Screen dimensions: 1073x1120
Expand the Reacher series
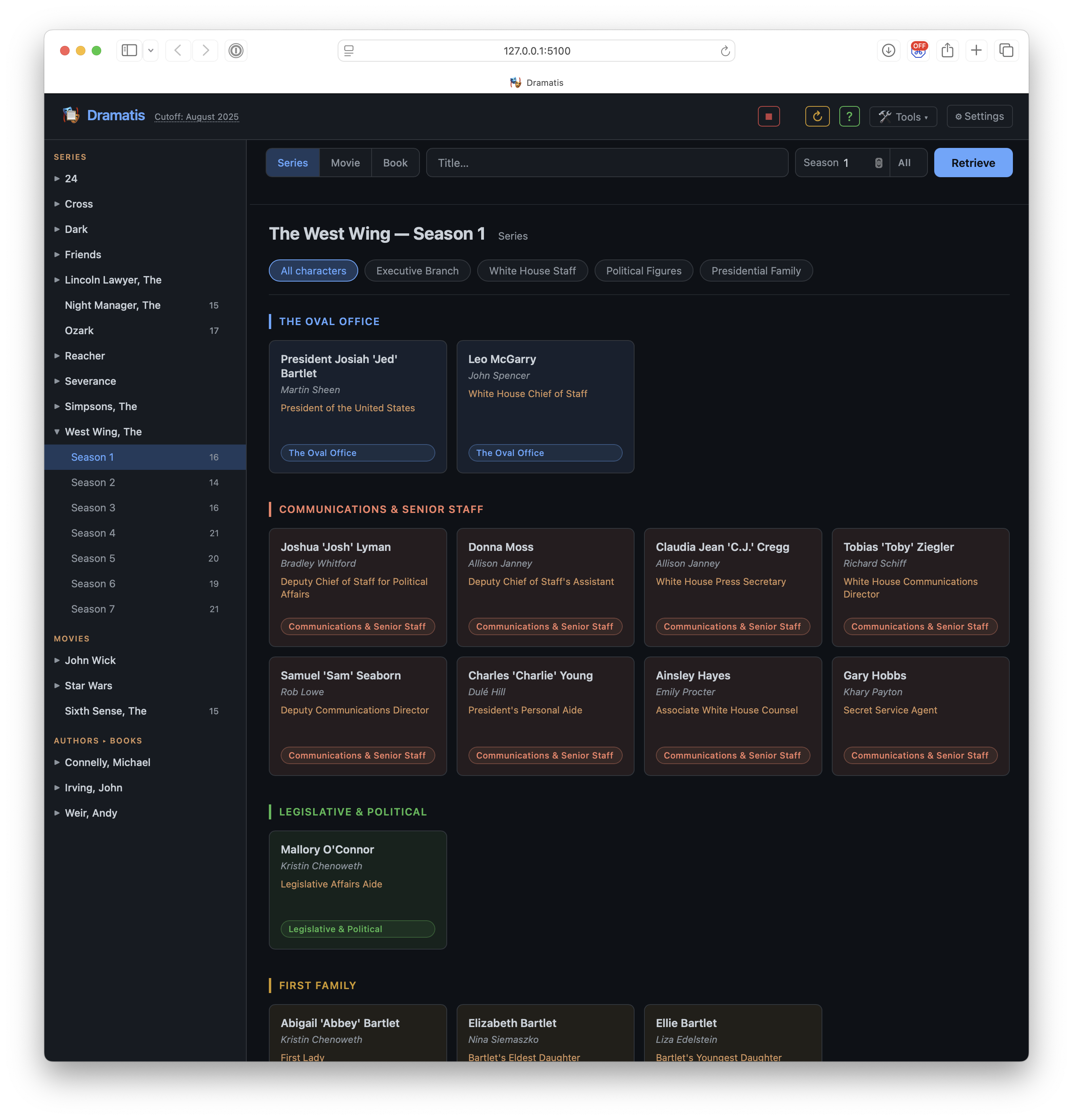click(57, 356)
